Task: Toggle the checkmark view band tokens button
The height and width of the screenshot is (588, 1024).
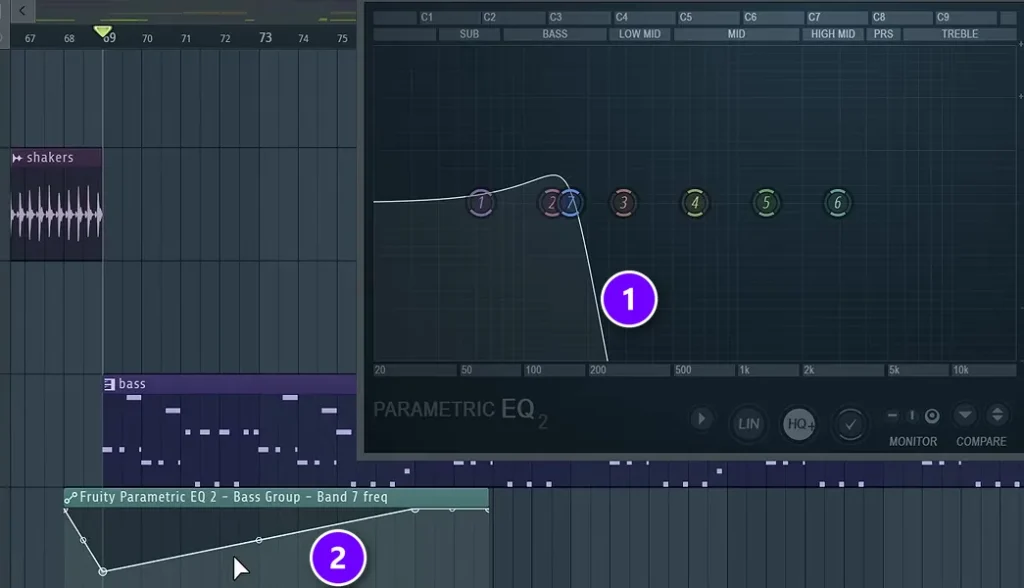Action: tap(850, 424)
